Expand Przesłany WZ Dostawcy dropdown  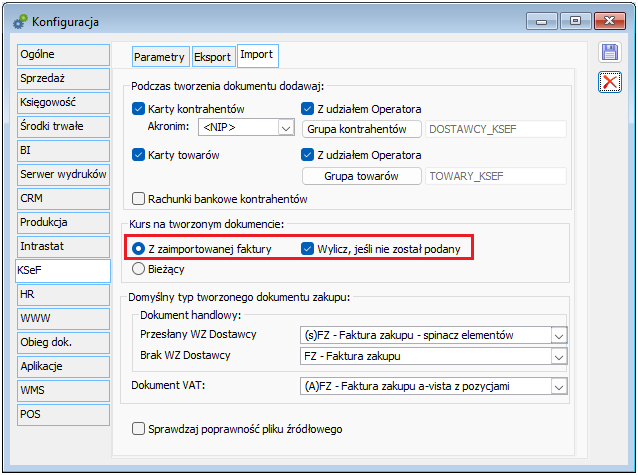tap(558, 336)
